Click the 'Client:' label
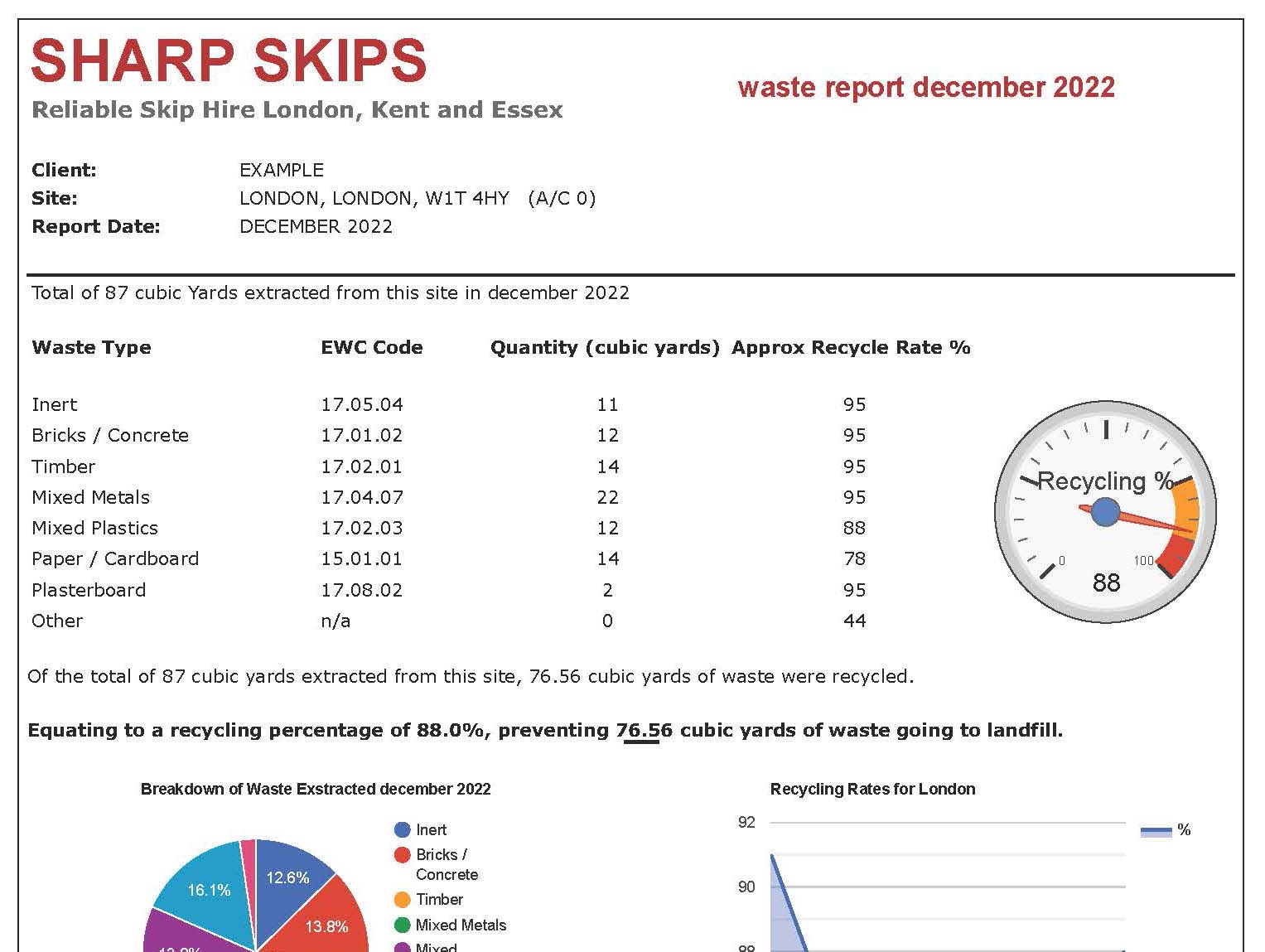Image resolution: width=1265 pixels, height=952 pixels. 64,170
